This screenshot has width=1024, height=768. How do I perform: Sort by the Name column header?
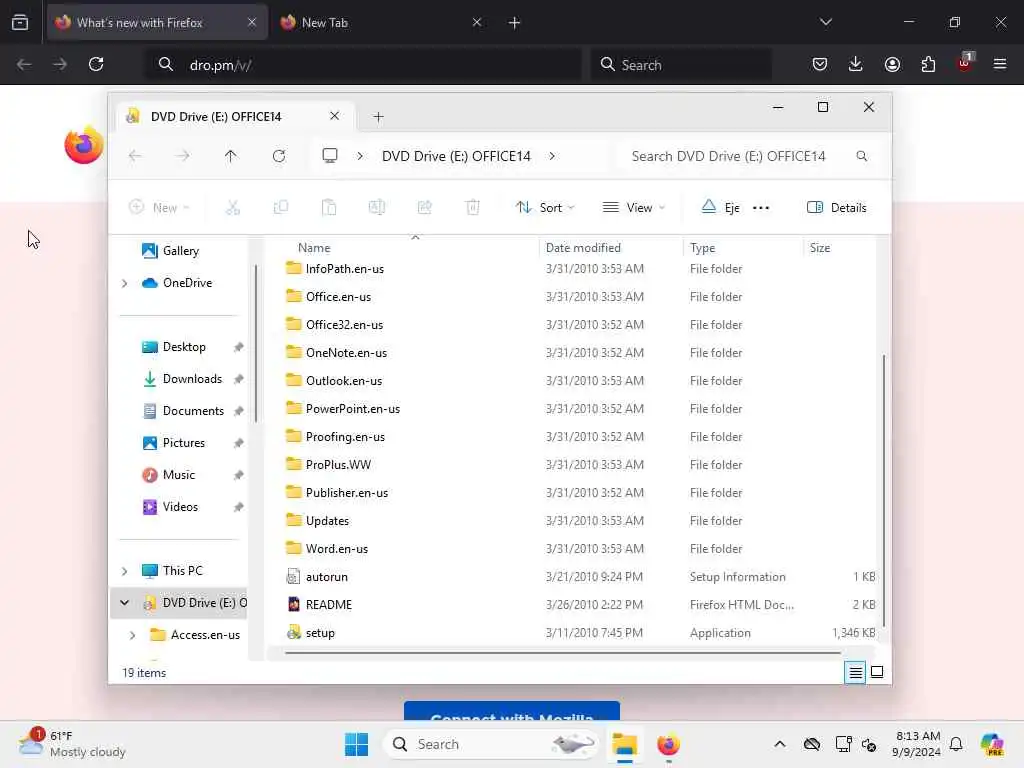[314, 248]
